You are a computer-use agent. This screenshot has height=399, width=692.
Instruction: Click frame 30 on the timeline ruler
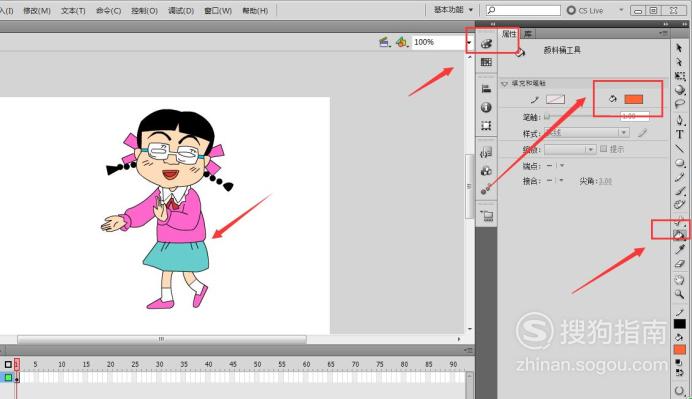[159, 365]
